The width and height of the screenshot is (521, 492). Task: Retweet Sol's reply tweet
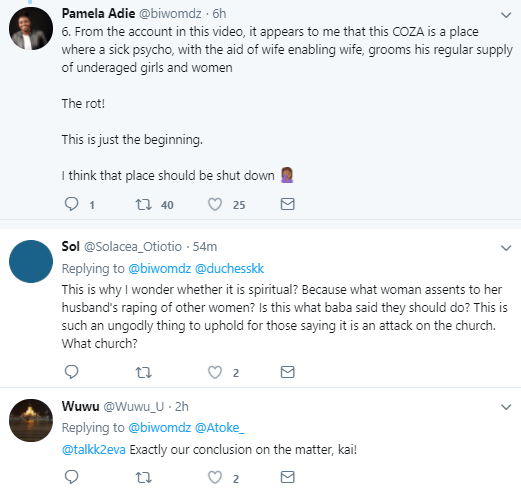[x=144, y=372]
